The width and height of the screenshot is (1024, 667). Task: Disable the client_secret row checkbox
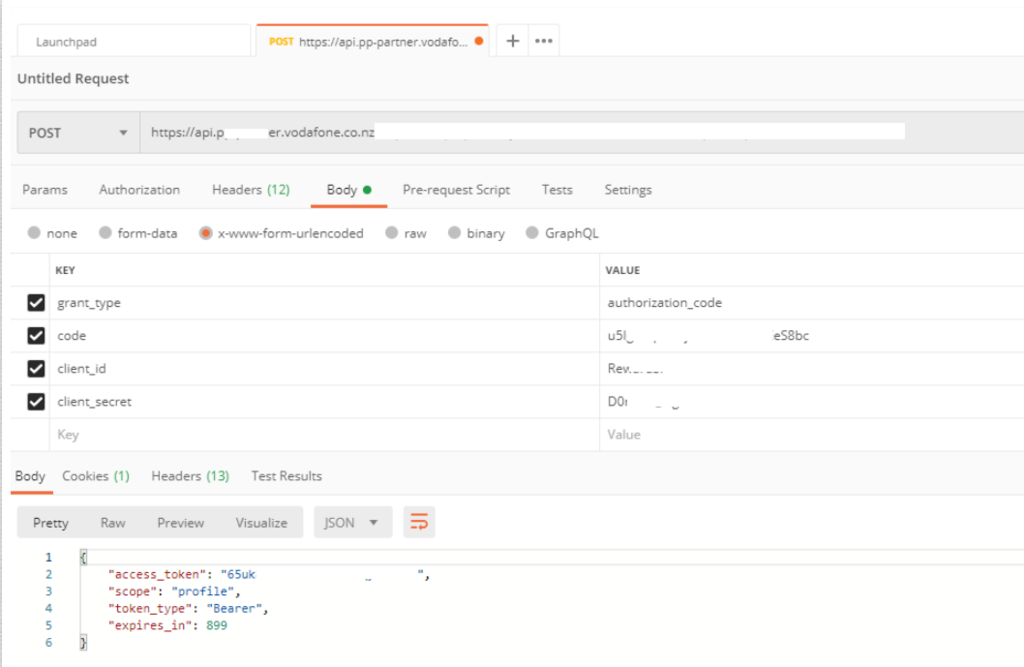pyautogui.click(x=36, y=402)
